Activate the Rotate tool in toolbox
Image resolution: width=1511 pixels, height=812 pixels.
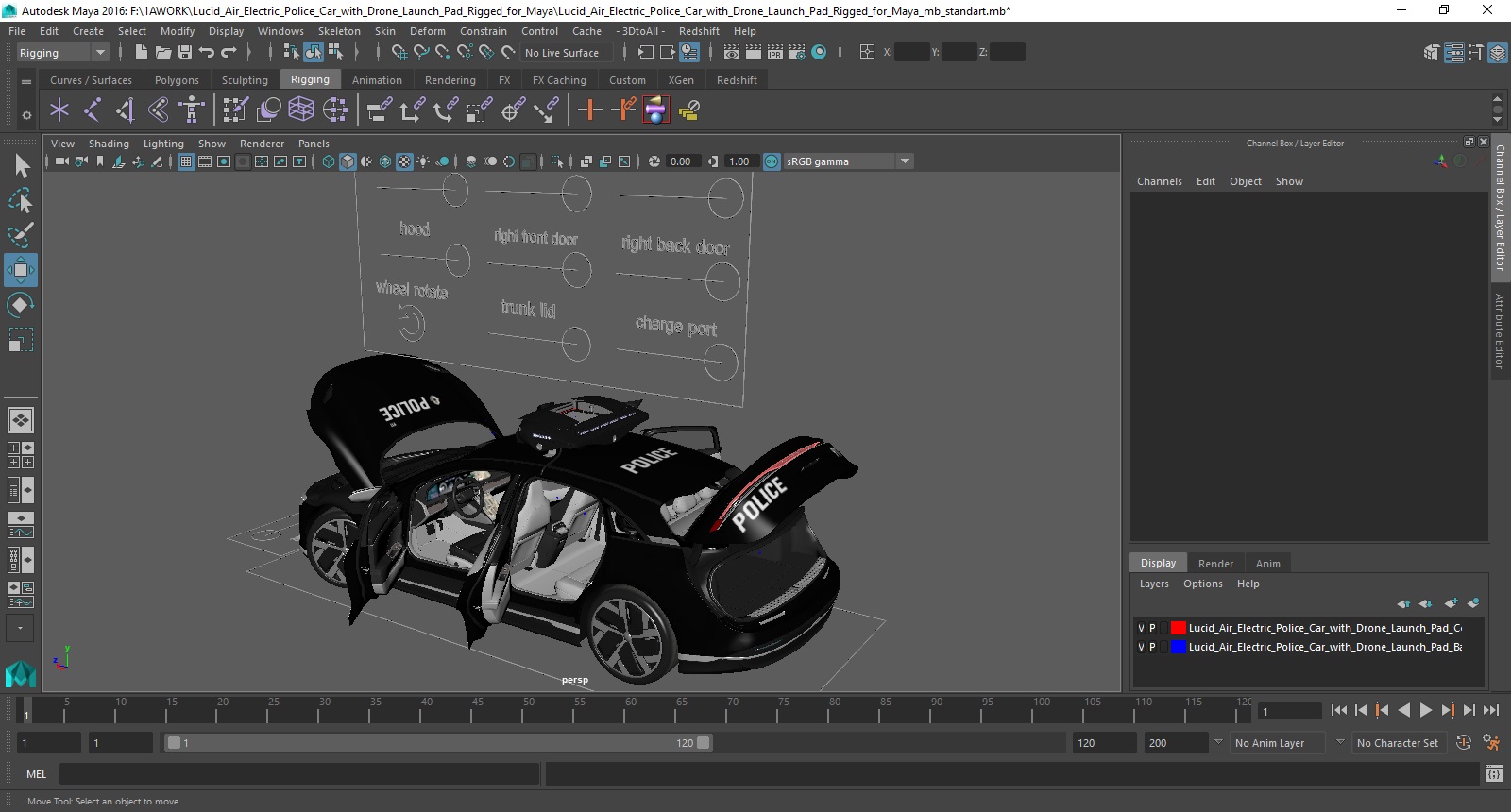(x=21, y=305)
